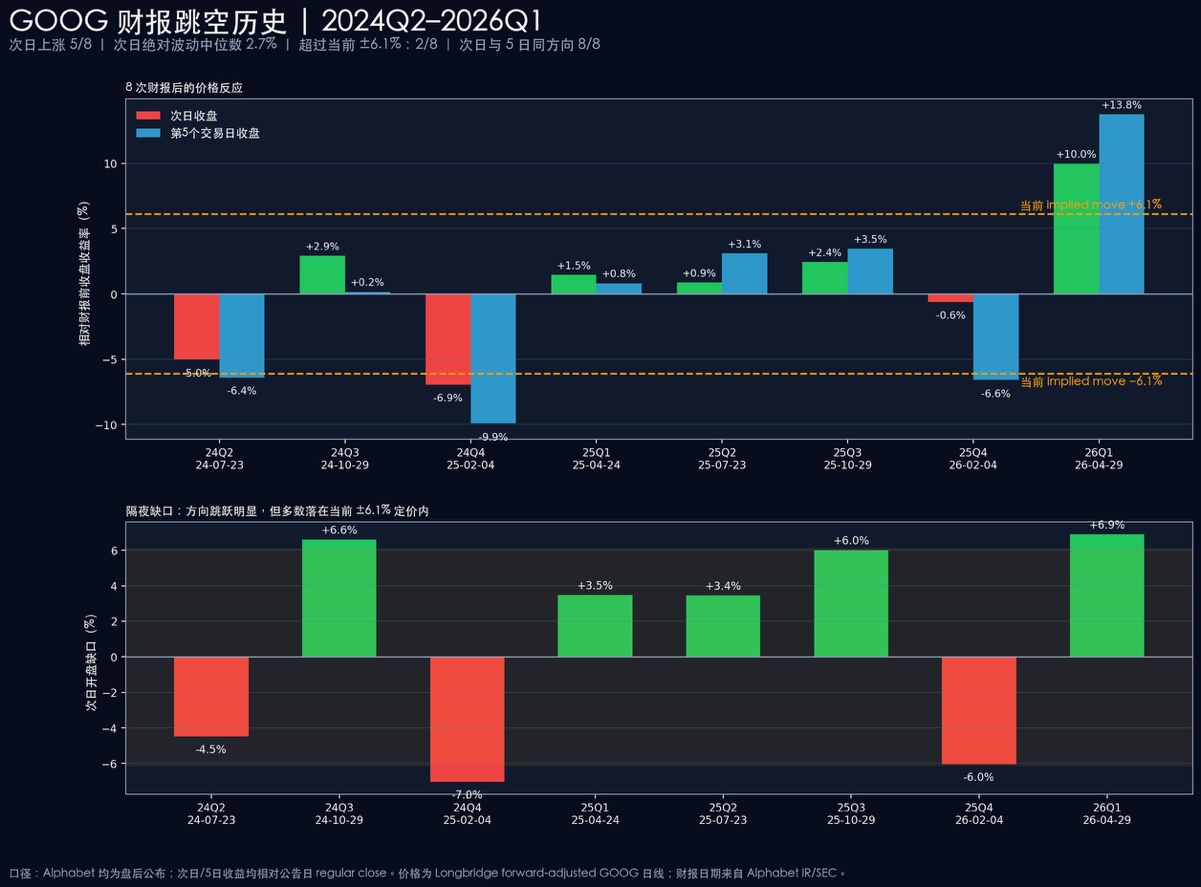1201x887 pixels.
Task: Click the footnote text starting with 口径
Action: point(428,873)
